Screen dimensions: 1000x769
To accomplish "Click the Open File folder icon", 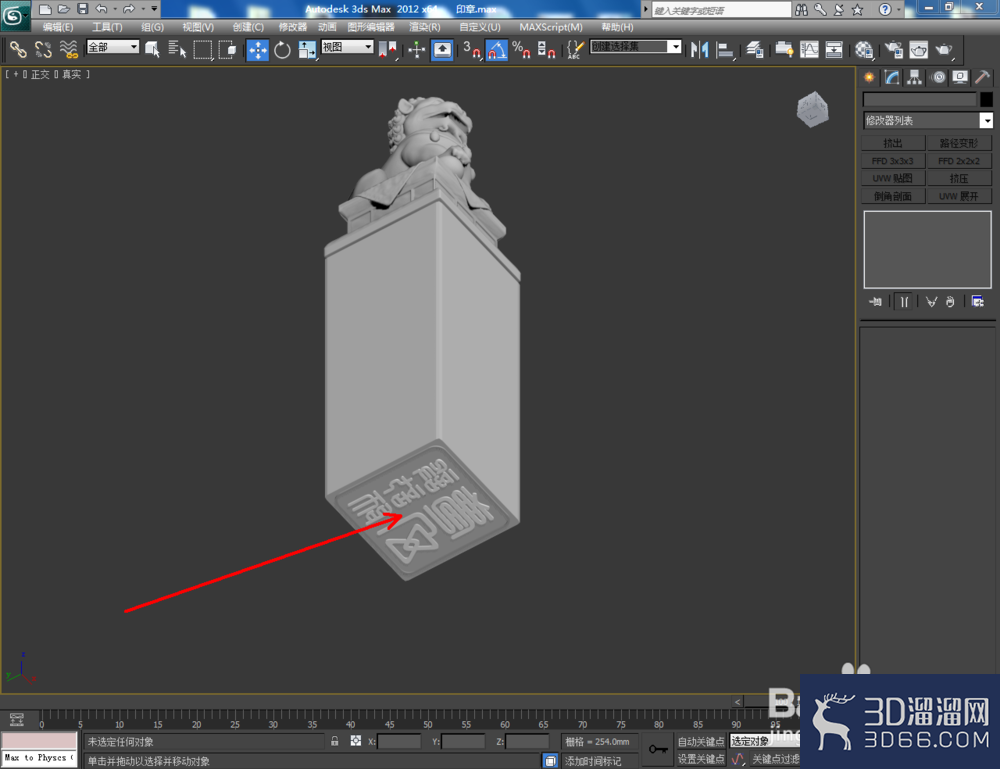I will point(64,9).
